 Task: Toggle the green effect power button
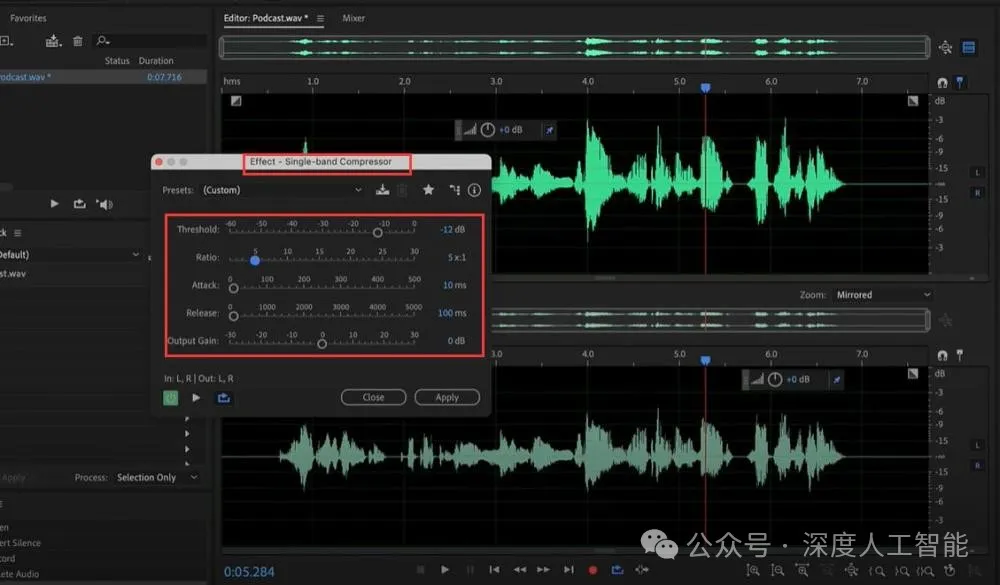[171, 397]
